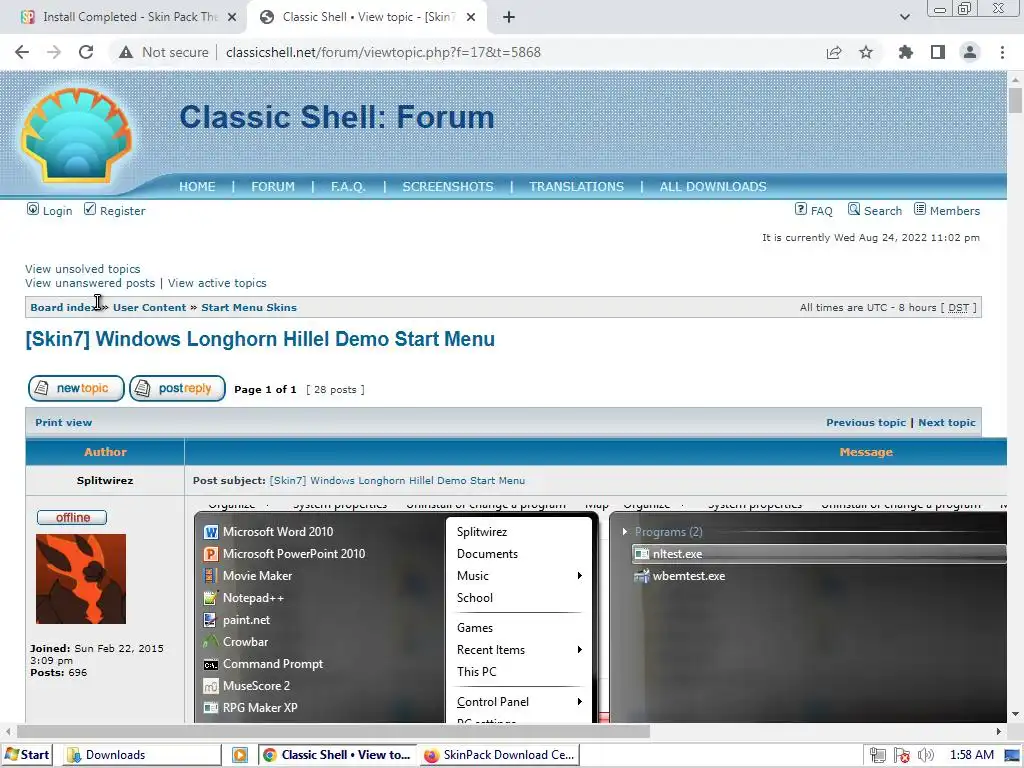Image resolution: width=1024 pixels, height=768 pixels.
Task: Open SCREENSHOTS in the navigation bar
Action: [448, 187]
